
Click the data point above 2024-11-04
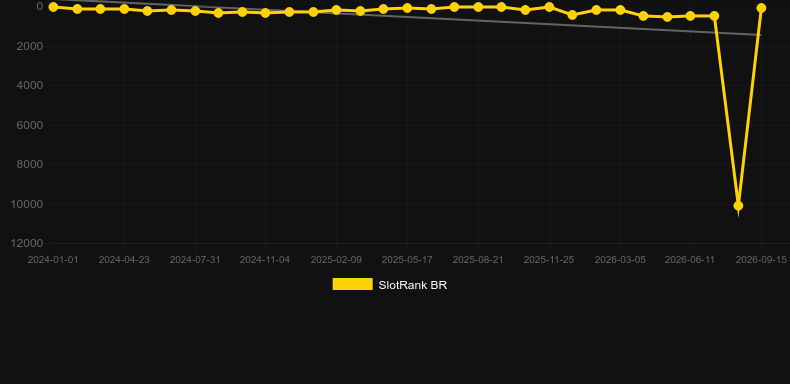click(x=266, y=13)
